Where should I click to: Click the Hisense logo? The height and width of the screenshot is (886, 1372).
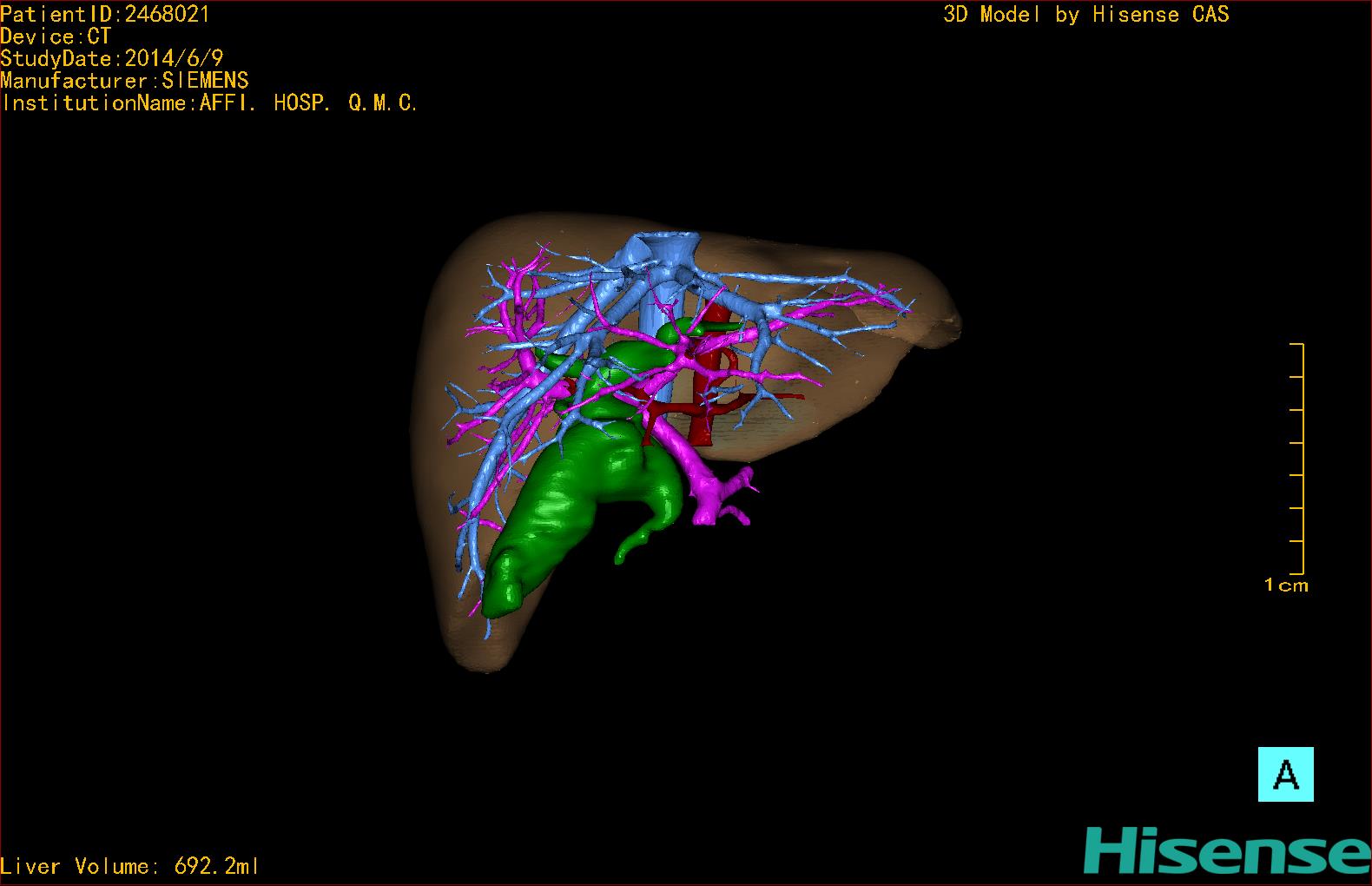[x=1227, y=850]
